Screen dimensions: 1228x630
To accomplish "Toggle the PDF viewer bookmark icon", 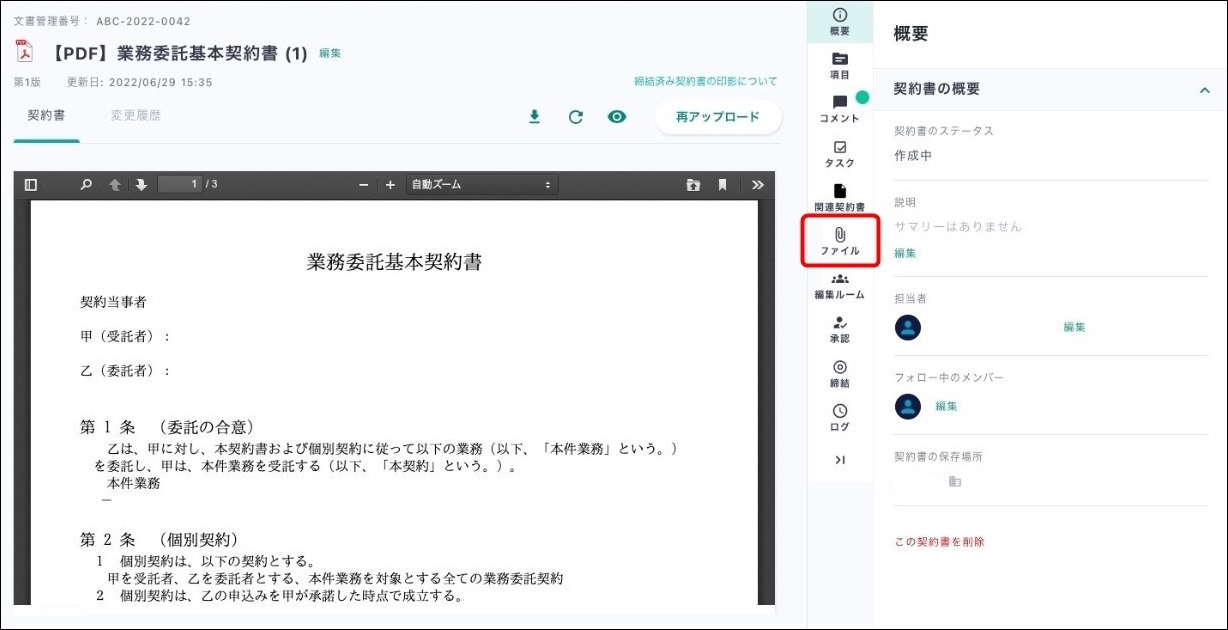I will click(x=722, y=185).
